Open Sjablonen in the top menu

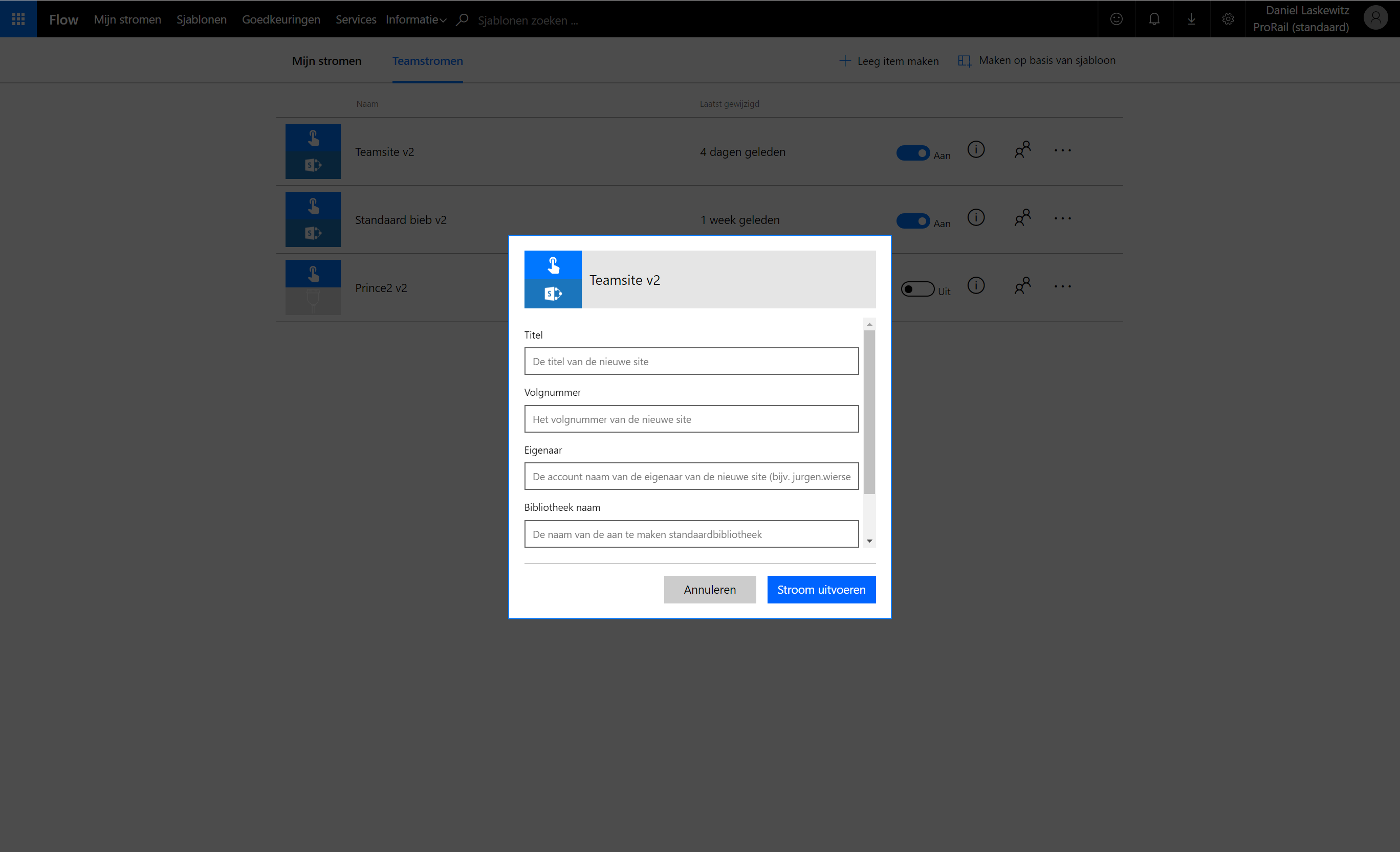tap(201, 19)
